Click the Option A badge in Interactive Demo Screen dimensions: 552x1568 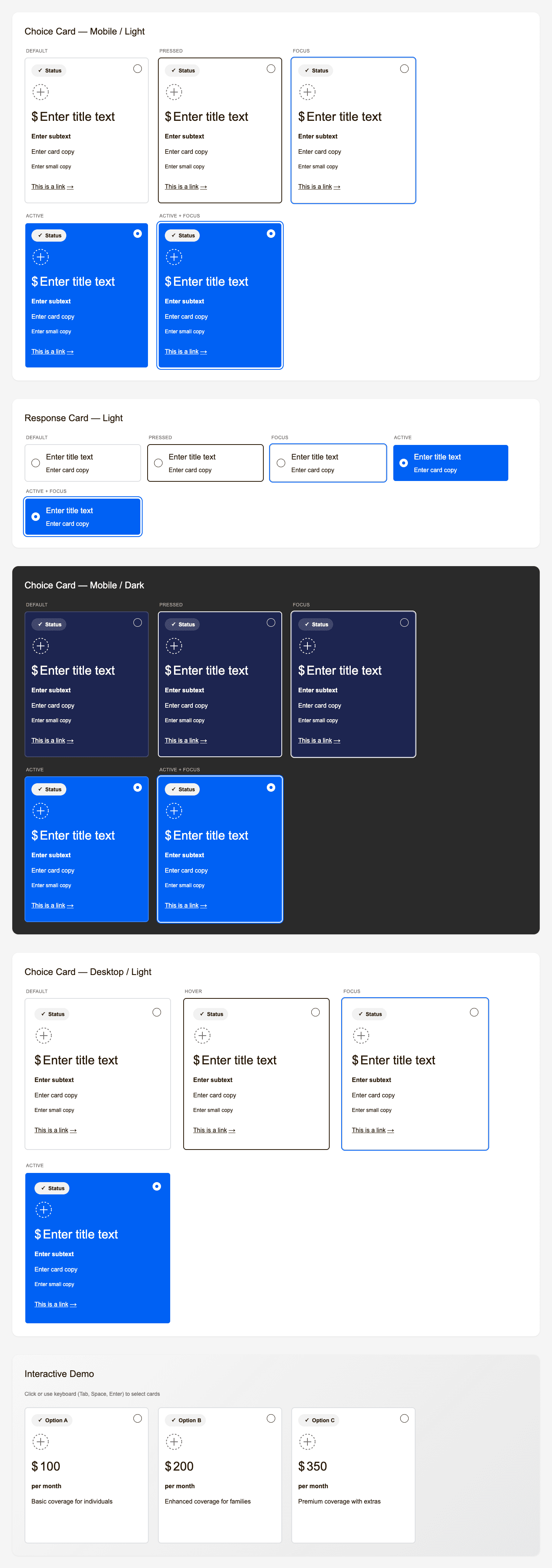53,1421
